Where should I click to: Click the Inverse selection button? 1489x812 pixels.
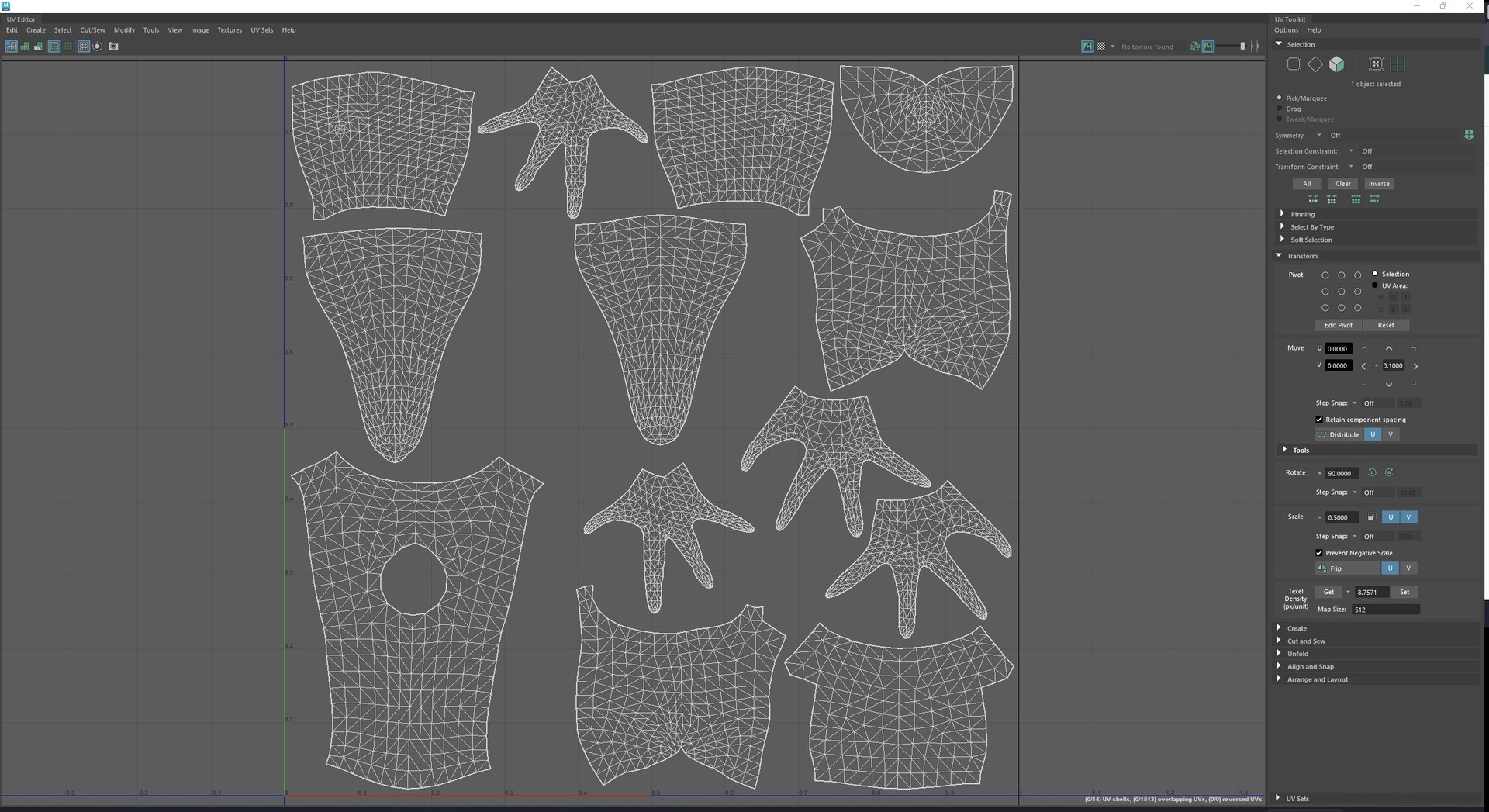coord(1379,184)
